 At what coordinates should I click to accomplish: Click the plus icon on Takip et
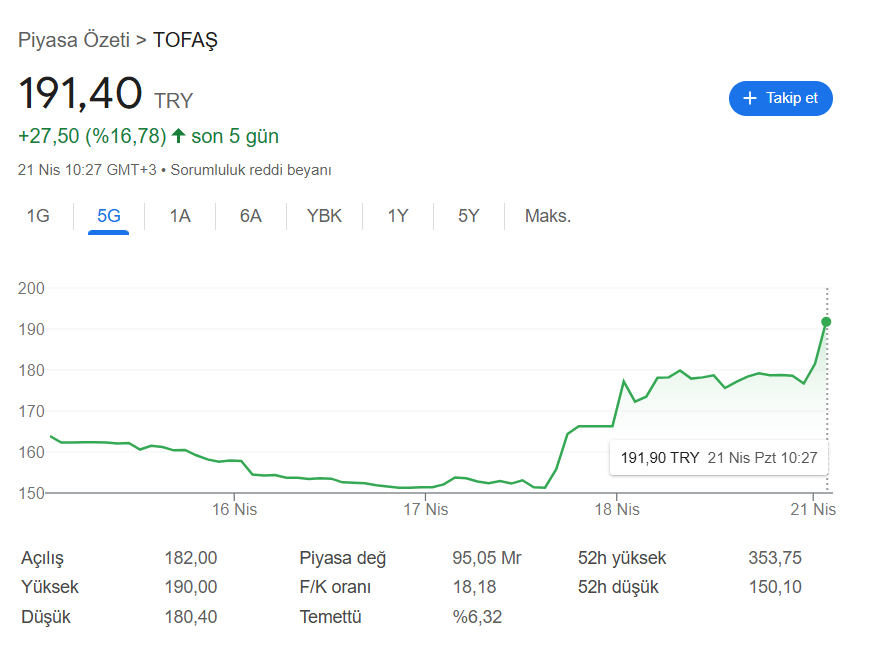[750, 98]
